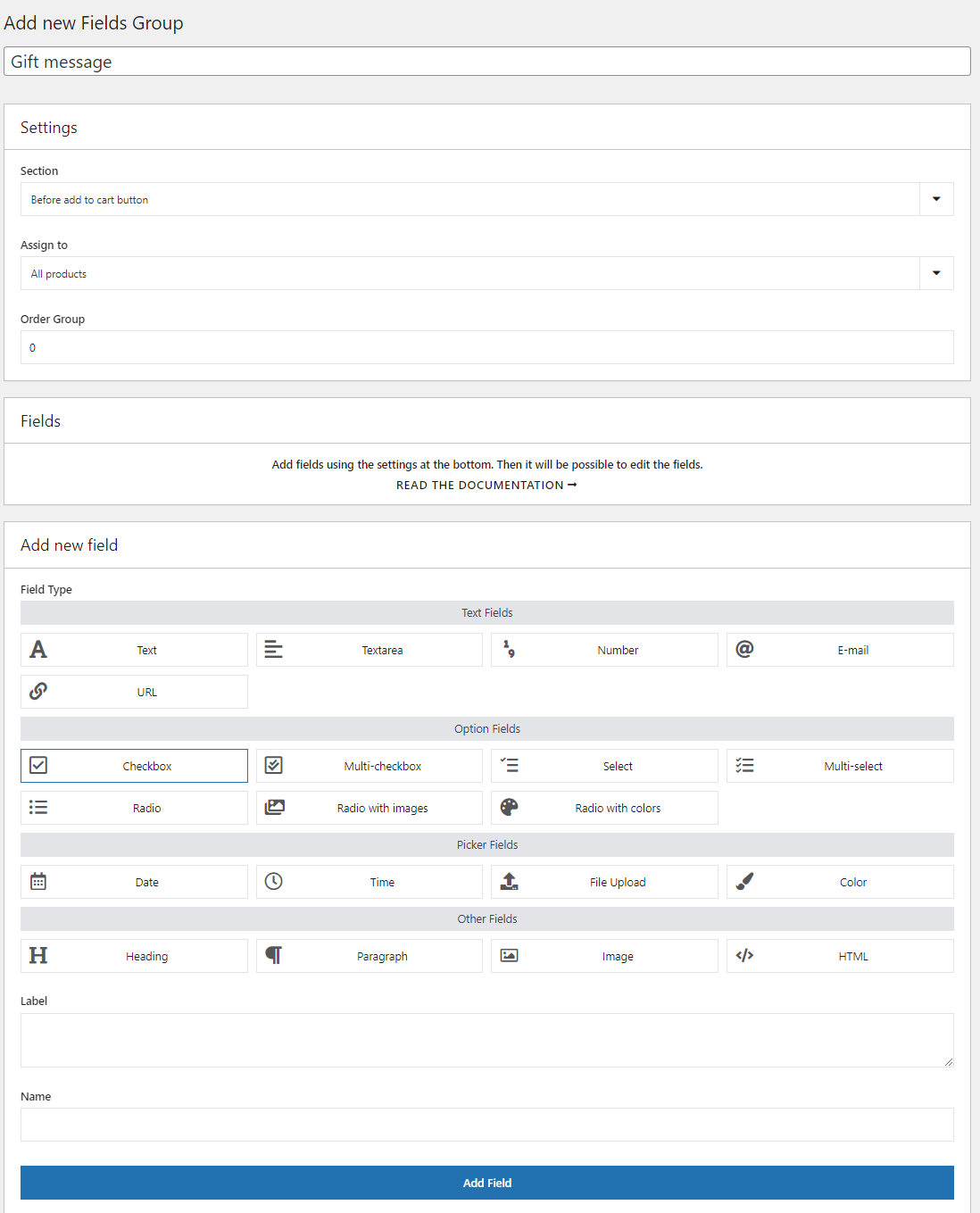Focus the Order Group input field
The image size is (980, 1213).
(x=487, y=347)
